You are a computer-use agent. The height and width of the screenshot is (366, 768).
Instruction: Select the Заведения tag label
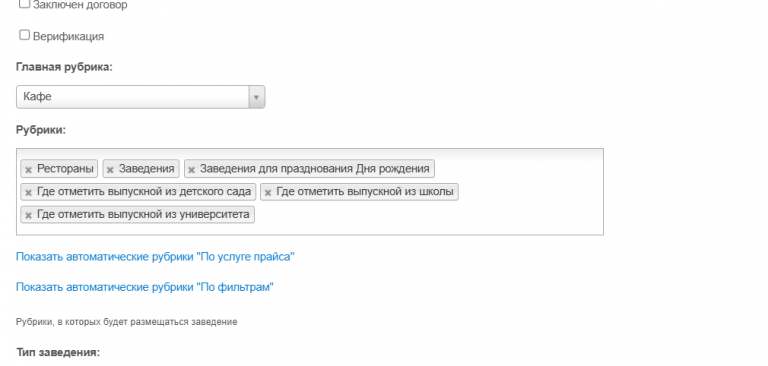tap(146, 169)
